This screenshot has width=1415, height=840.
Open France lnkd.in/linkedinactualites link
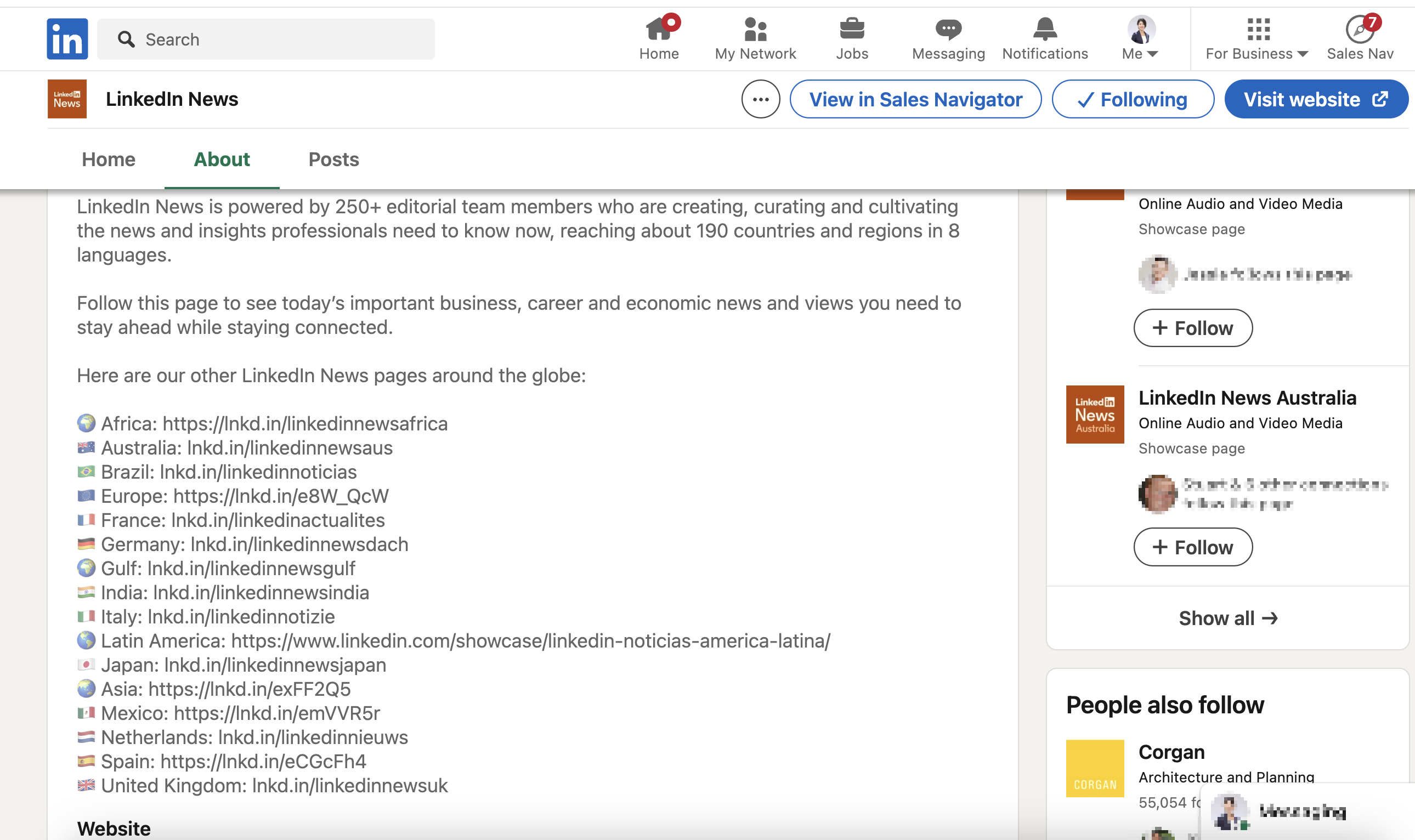pyautogui.click(x=278, y=520)
